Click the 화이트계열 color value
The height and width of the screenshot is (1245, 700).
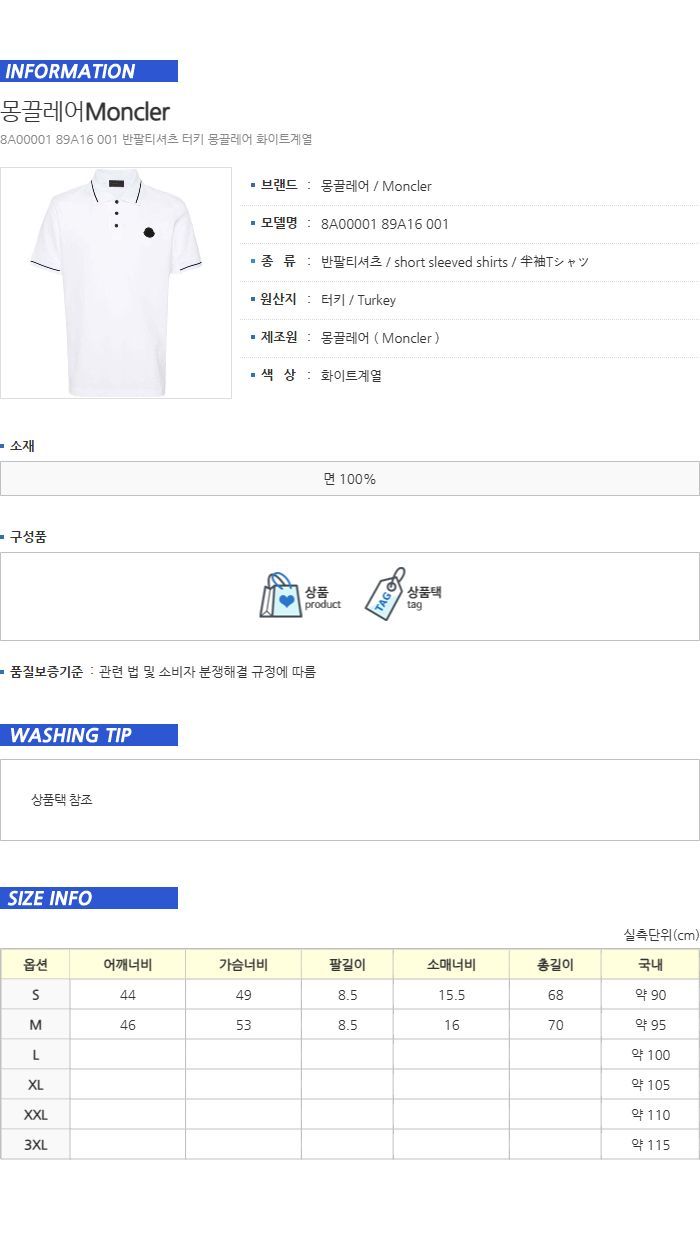(351, 376)
